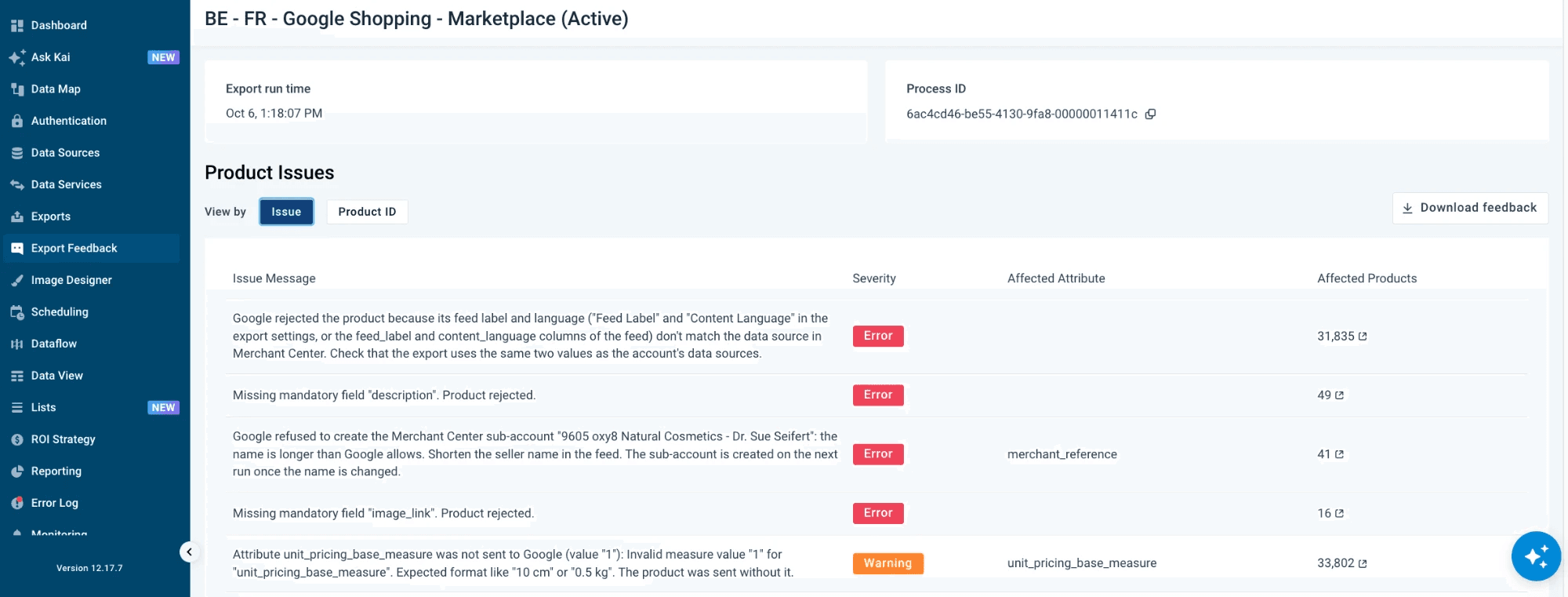Click the Process ID value text
The height and width of the screenshot is (597, 1568).
click(1022, 115)
